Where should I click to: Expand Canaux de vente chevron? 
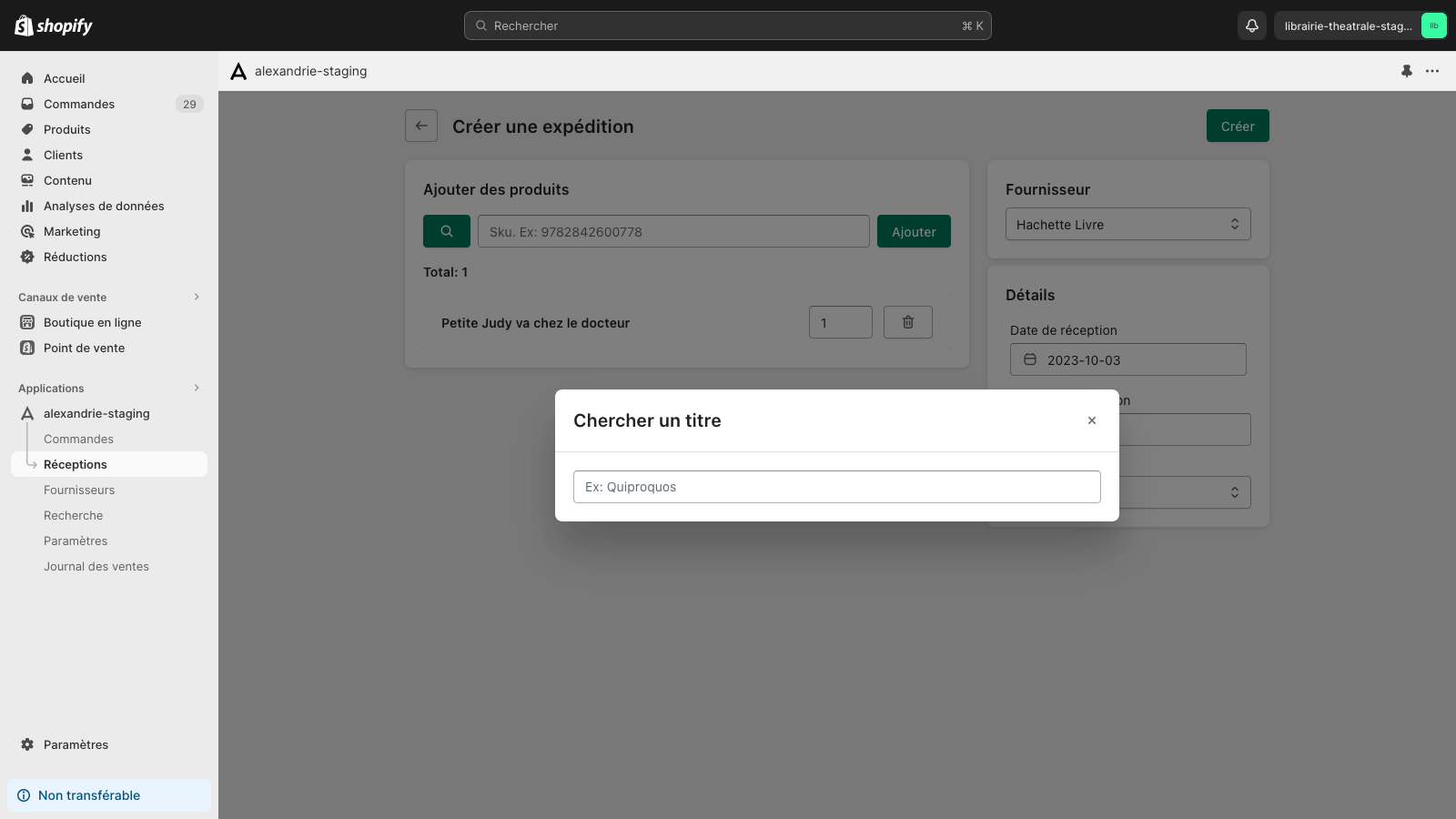click(x=197, y=297)
